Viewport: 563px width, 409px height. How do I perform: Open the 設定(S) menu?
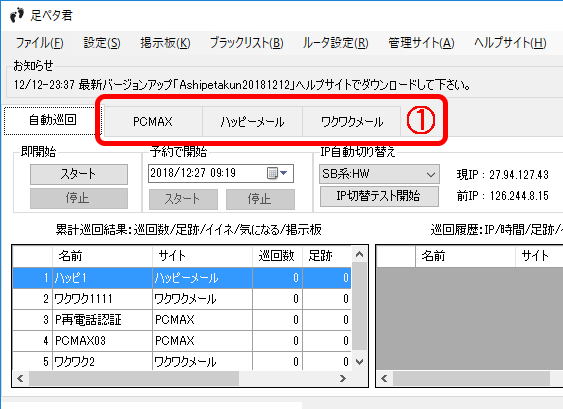pos(102,43)
